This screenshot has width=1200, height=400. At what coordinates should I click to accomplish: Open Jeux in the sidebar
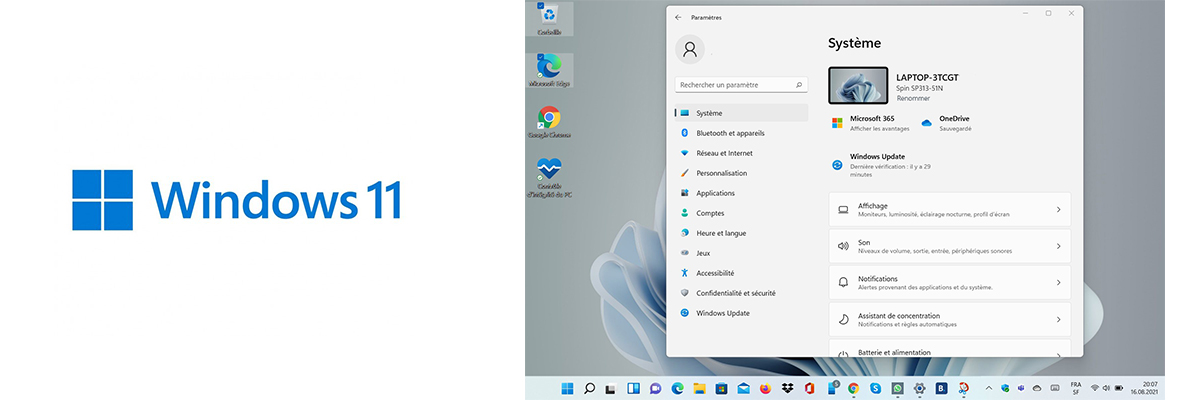[x=741, y=253]
